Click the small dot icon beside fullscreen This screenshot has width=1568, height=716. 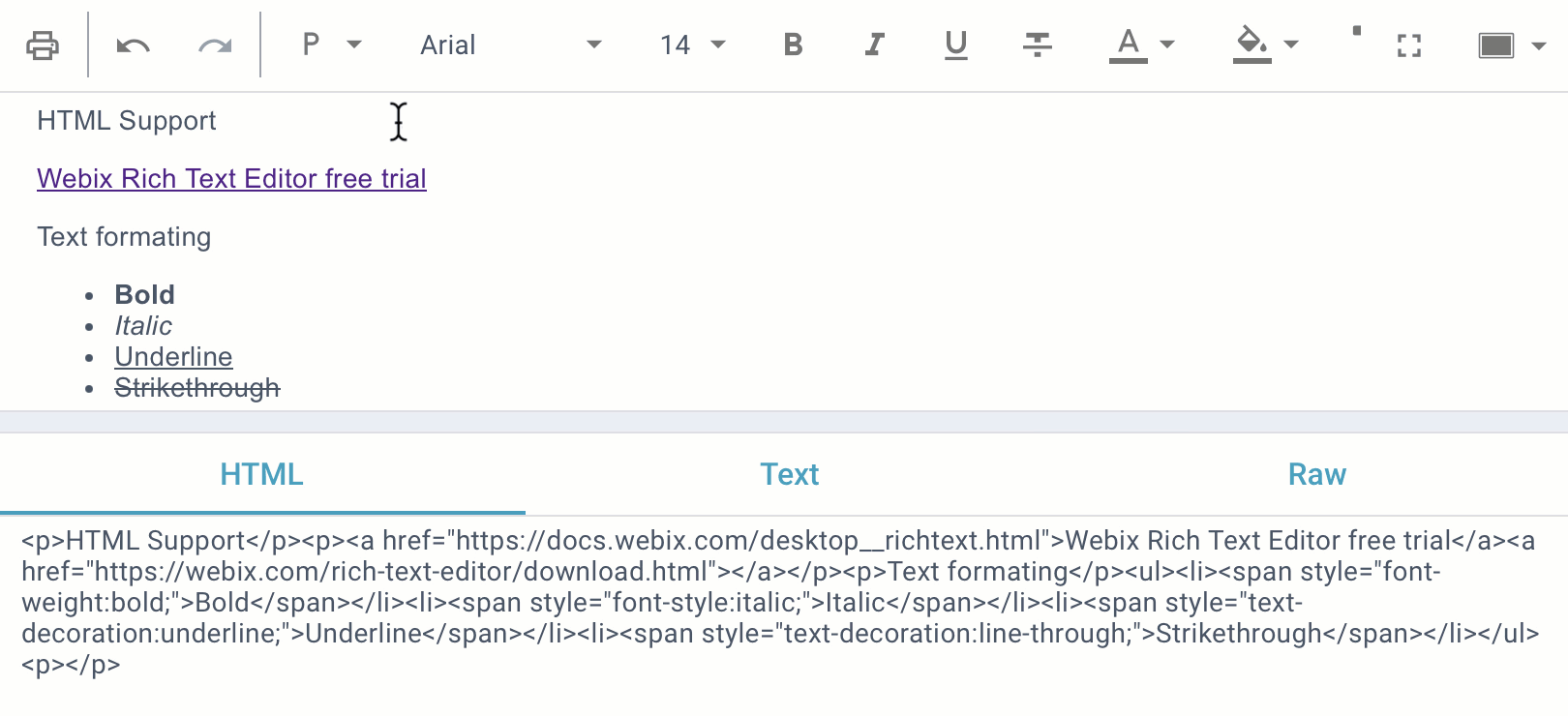(x=1357, y=31)
